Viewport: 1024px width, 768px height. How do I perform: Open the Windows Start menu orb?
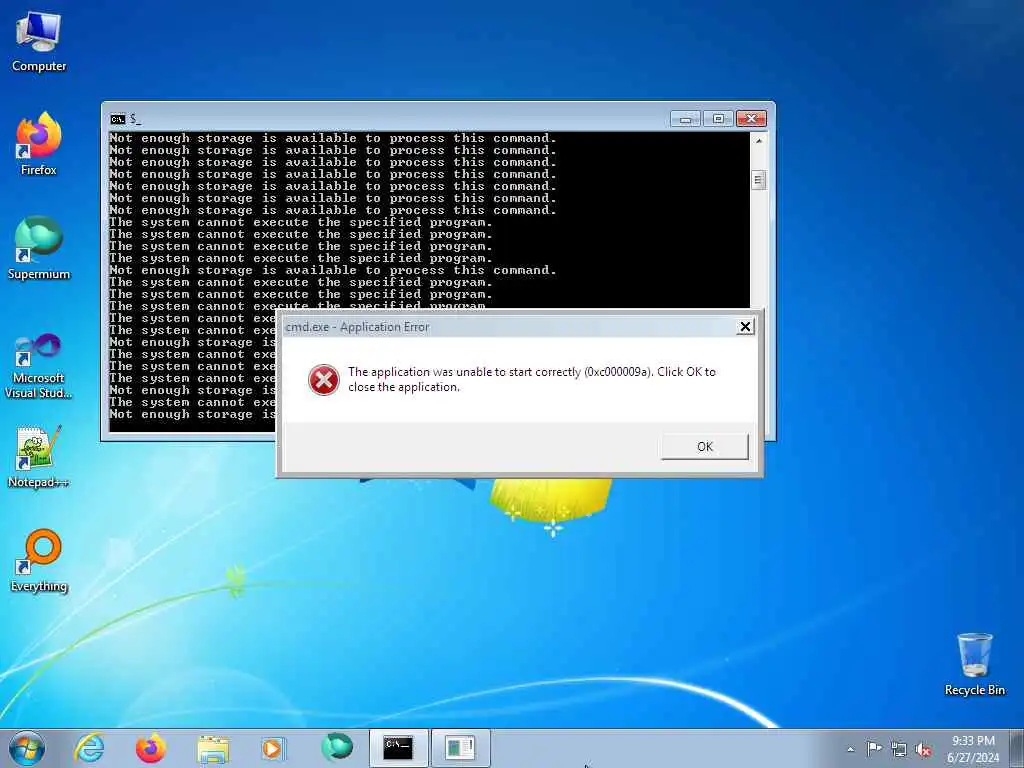27,748
